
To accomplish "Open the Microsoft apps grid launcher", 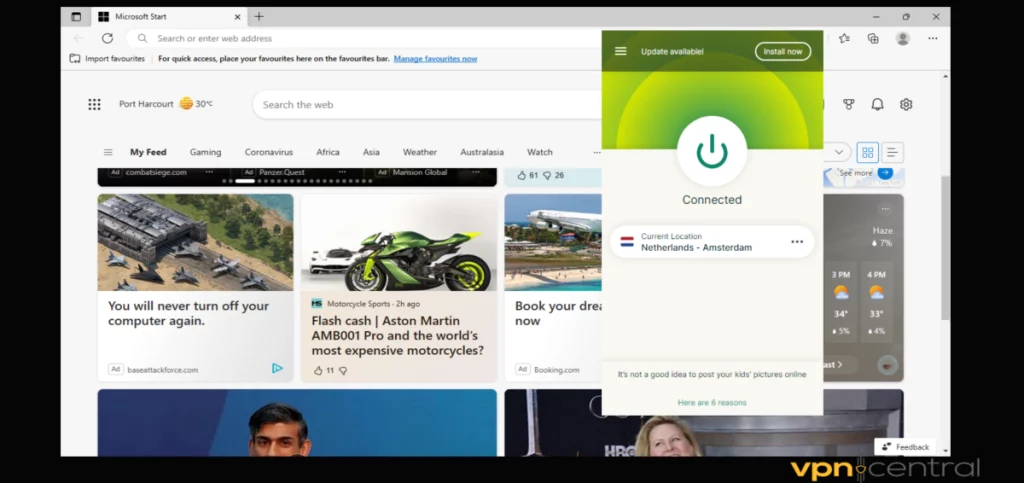I will (x=94, y=104).
